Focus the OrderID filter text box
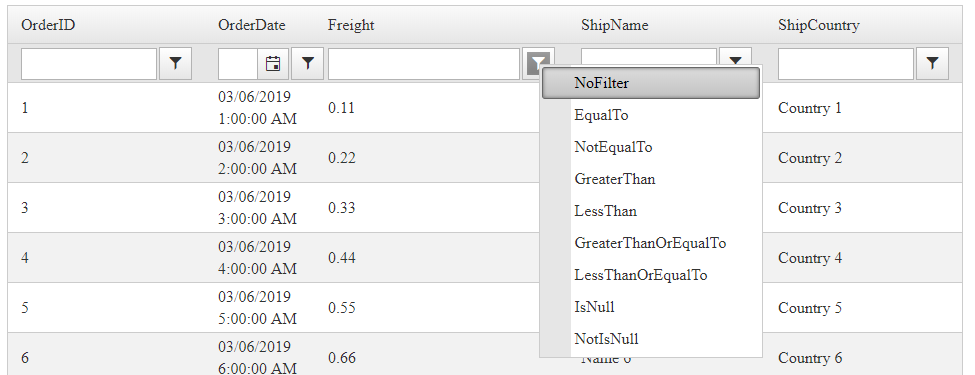Viewport: 975px width, 375px height. click(89, 63)
